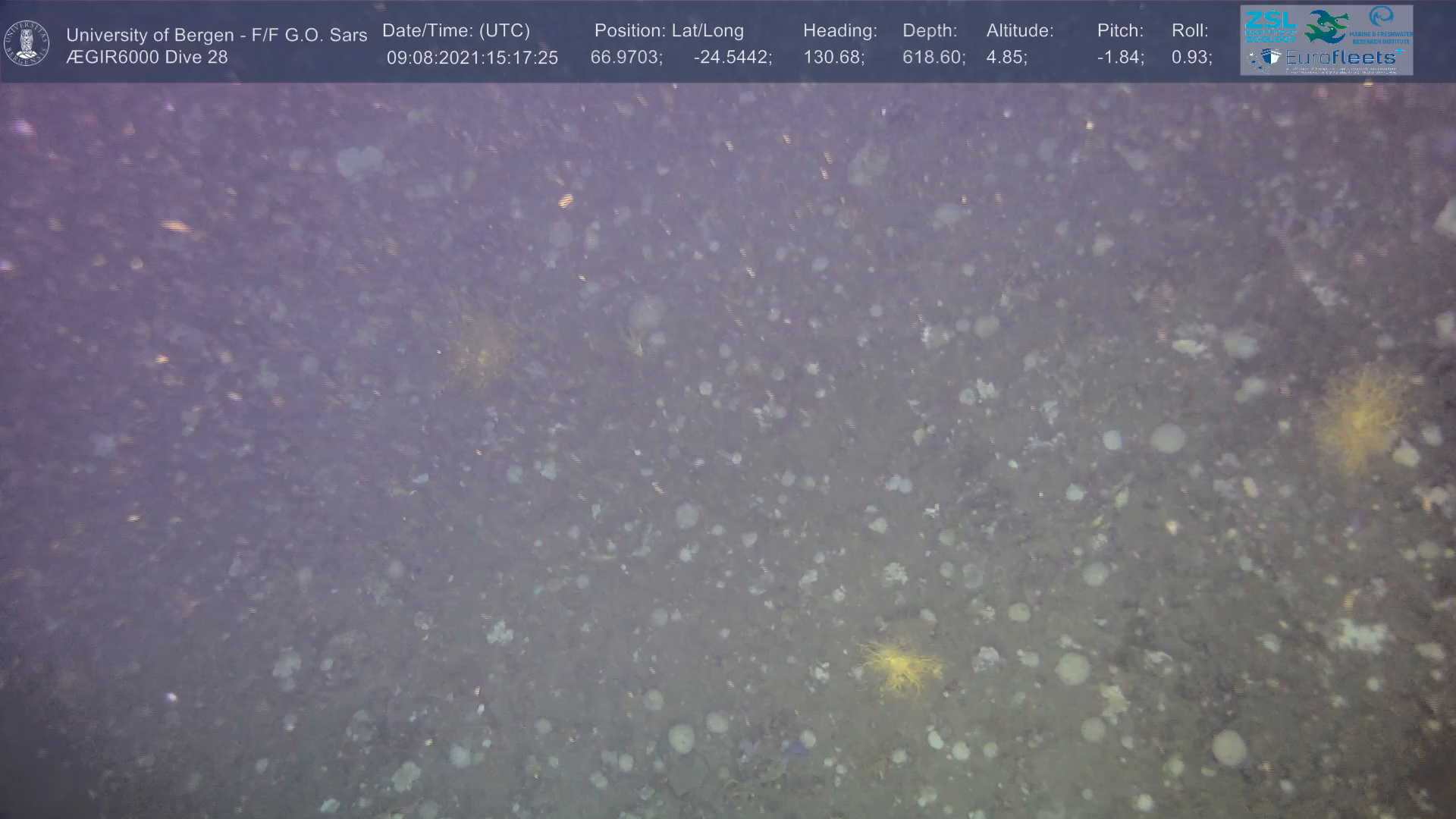Click the ZSL Institute of Zoology logo
The height and width of the screenshot is (819, 1456).
point(1270,26)
